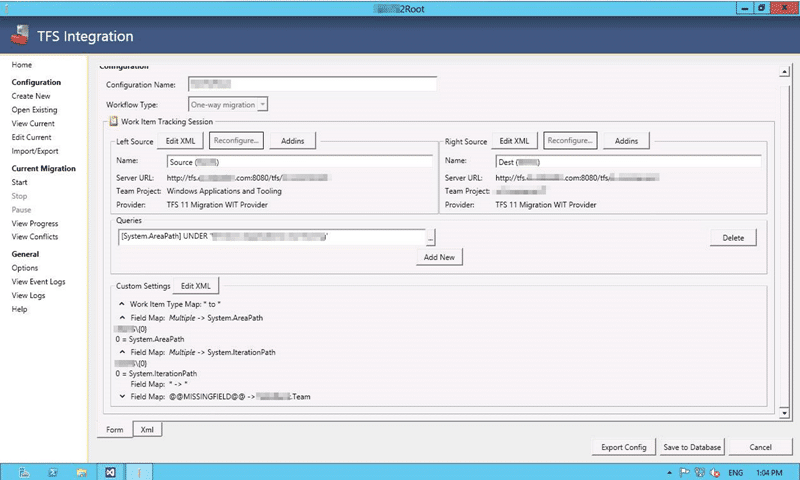Open Options under General
Screen dimensions: 800x480
click(x=25, y=268)
